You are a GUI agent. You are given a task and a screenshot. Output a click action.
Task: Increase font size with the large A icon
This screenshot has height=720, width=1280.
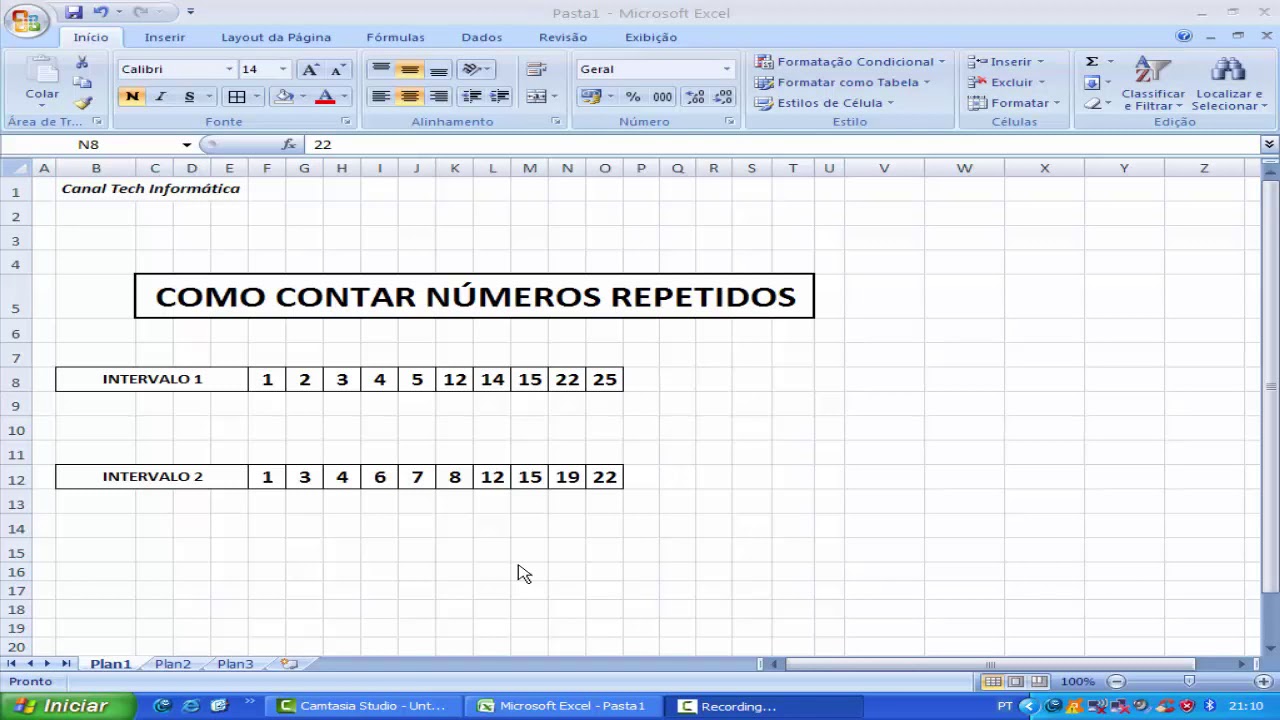pyautogui.click(x=310, y=69)
